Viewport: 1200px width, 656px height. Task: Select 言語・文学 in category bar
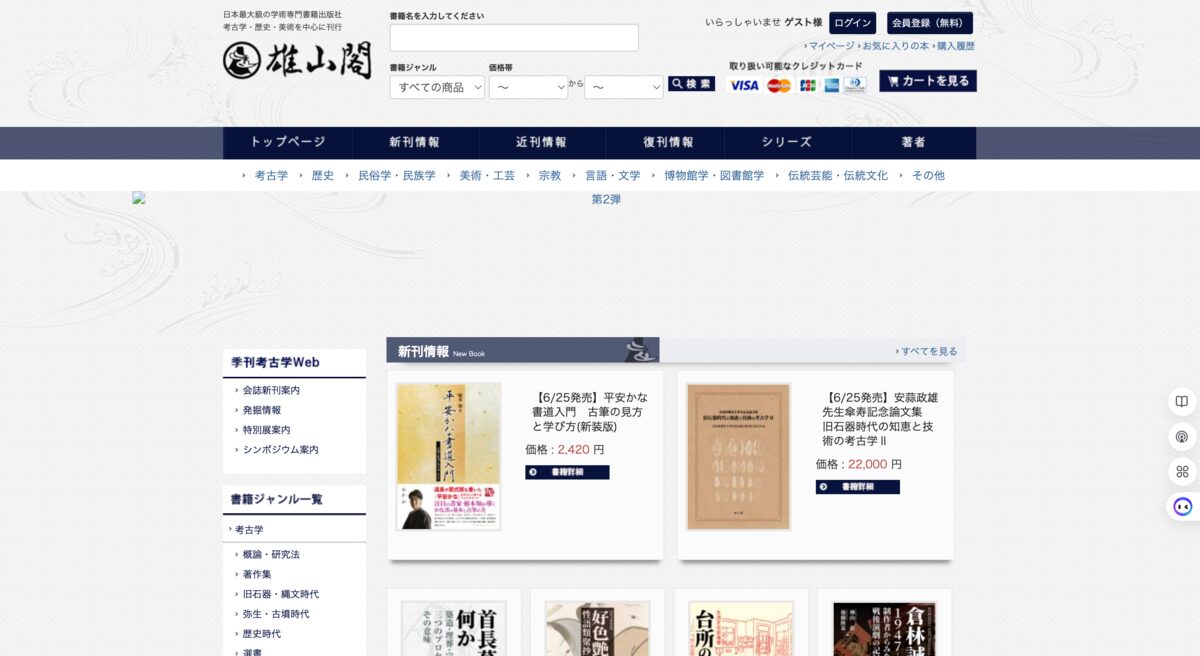(x=613, y=175)
